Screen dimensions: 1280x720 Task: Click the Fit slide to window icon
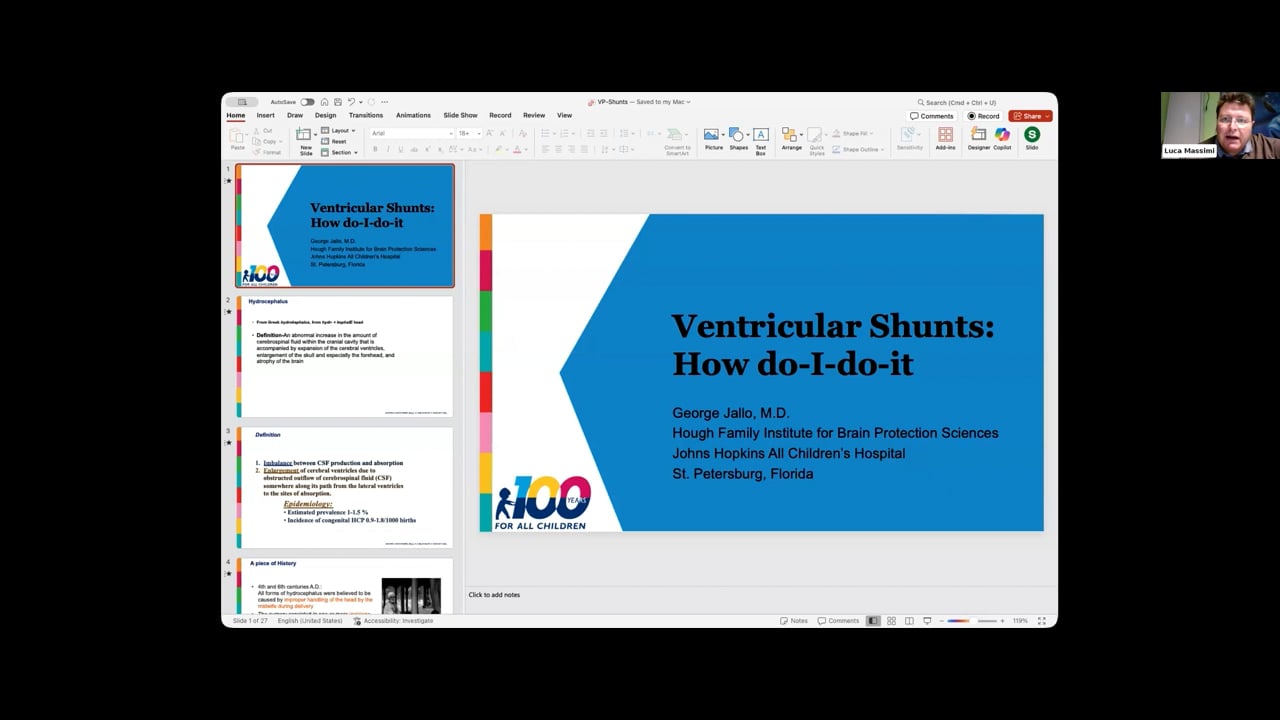click(1041, 621)
